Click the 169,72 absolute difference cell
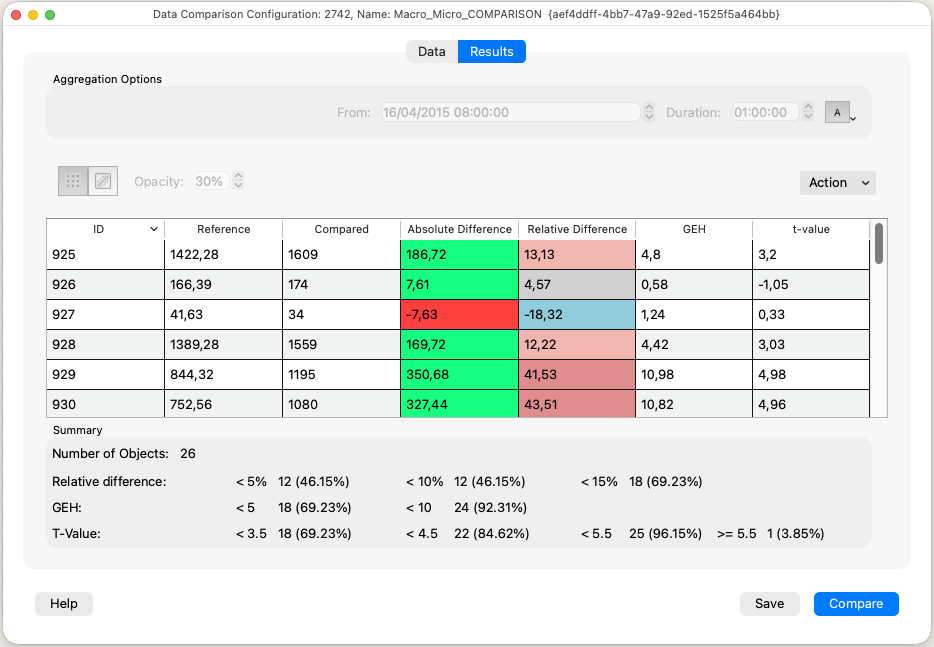934x647 pixels. coord(459,344)
